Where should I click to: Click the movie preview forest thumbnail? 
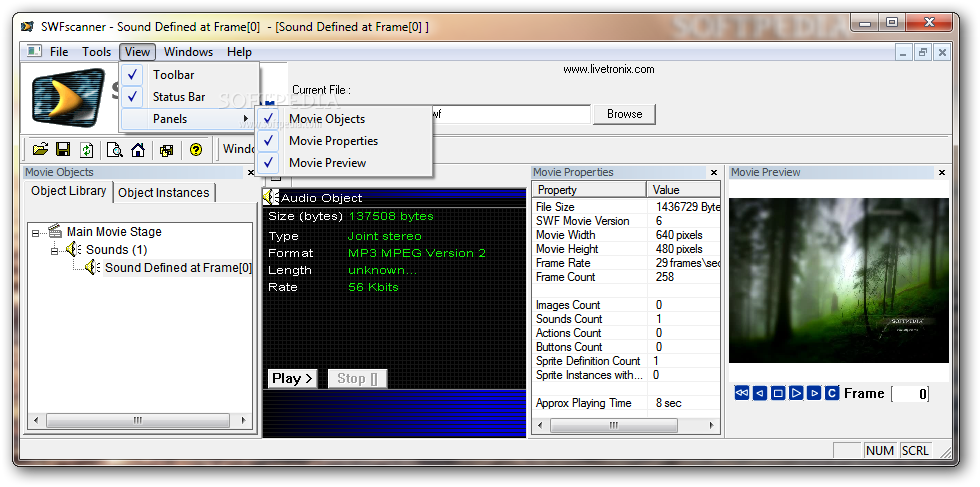pyautogui.click(x=839, y=280)
